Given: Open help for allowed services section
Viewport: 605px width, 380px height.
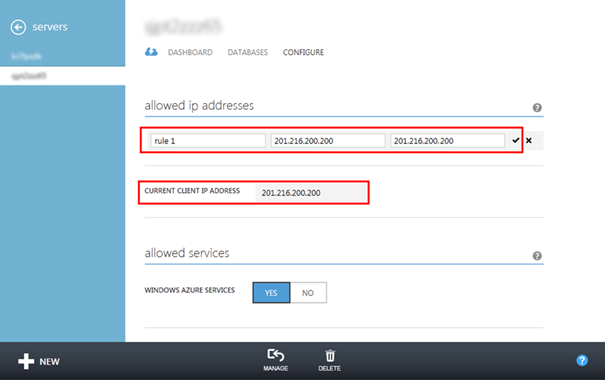Looking at the screenshot, I should tap(537, 256).
